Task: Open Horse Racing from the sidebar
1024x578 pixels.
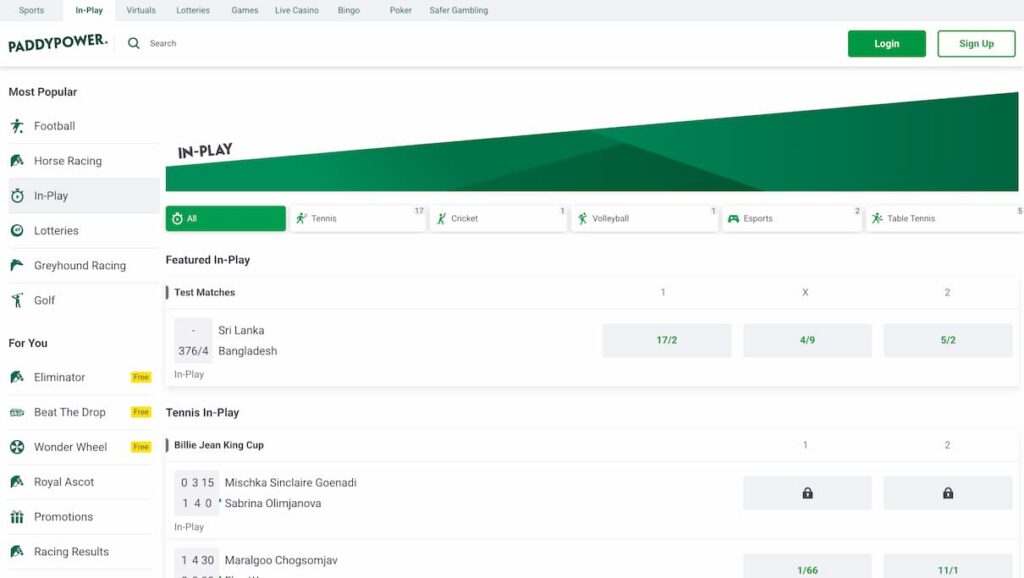Action: click(17, 161)
